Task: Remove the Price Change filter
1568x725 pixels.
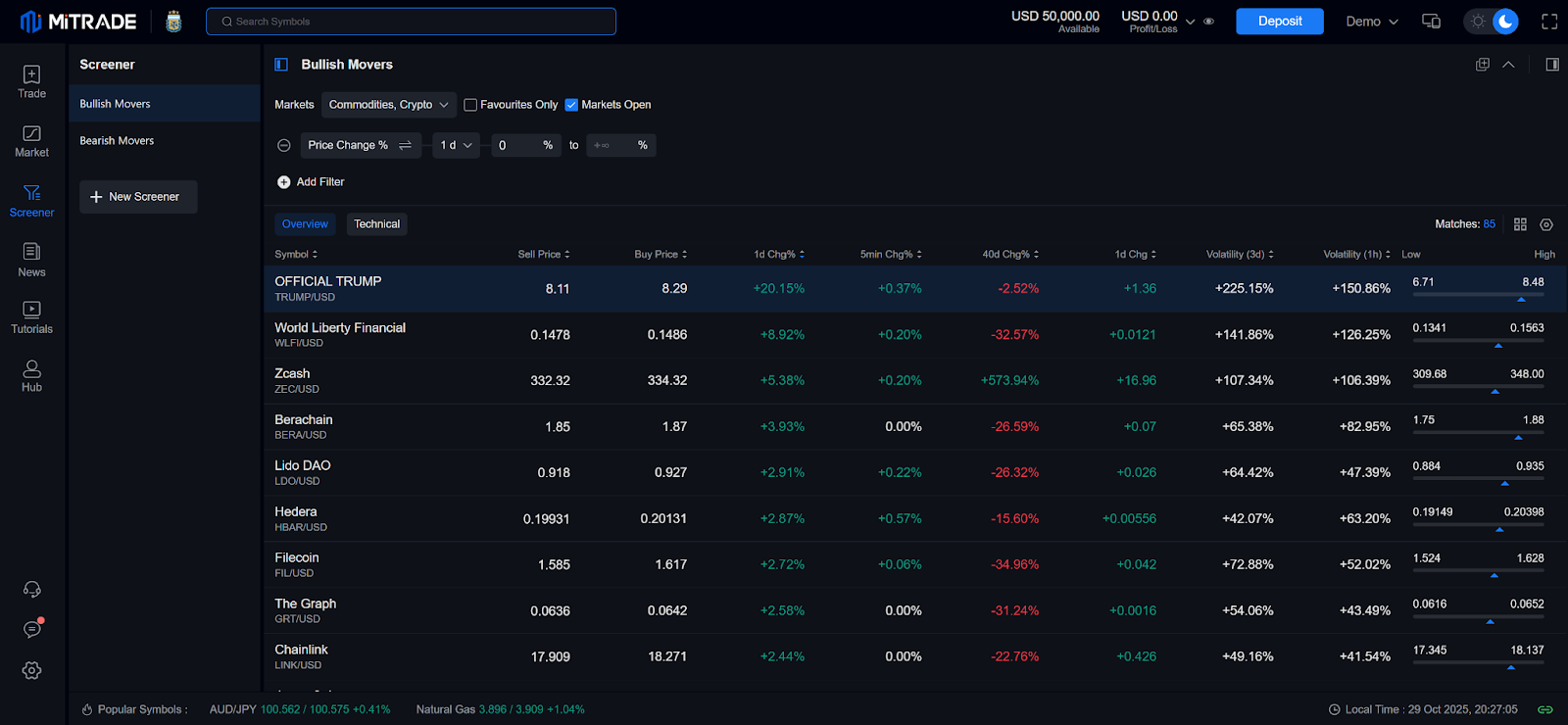Action: pos(284,145)
